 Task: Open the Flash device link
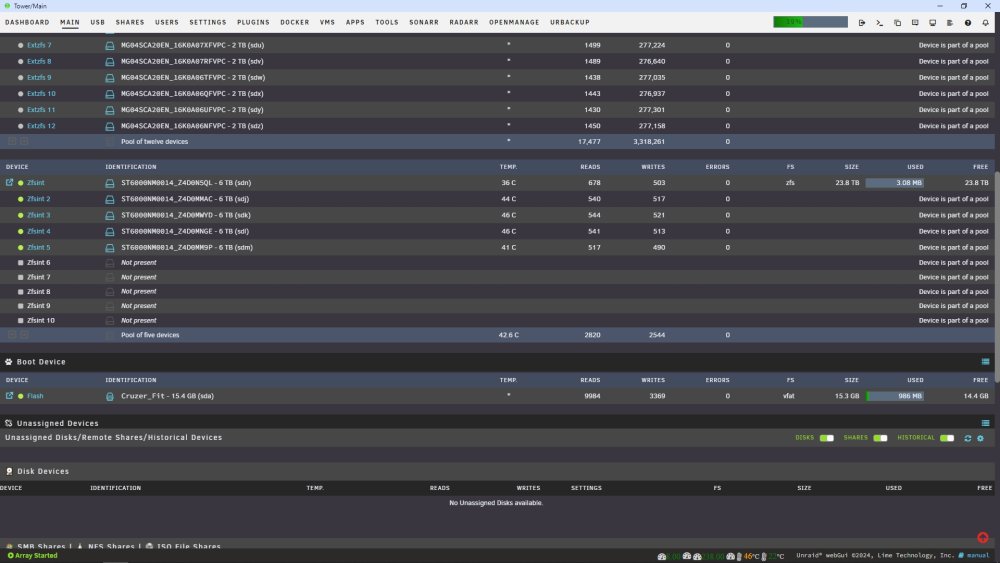pyautogui.click(x=35, y=396)
